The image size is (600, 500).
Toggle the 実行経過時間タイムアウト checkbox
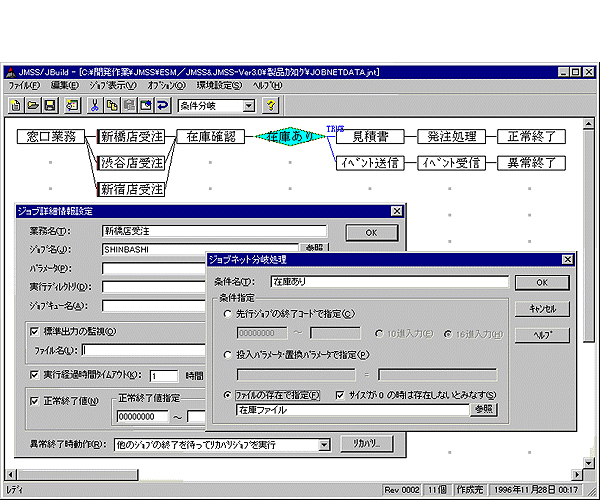click(34, 375)
